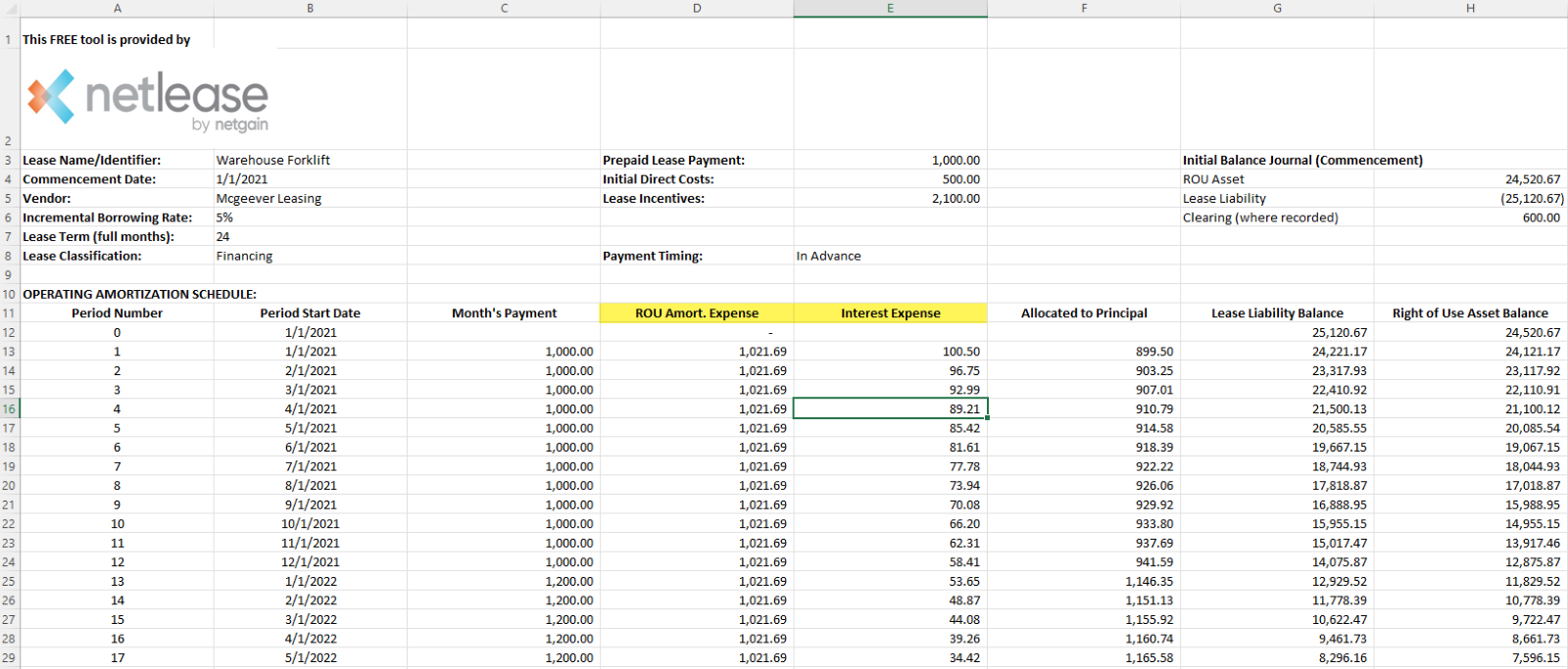Select the 'Payment Timing:' label cell
The width and height of the screenshot is (1568, 669).
click(697, 256)
